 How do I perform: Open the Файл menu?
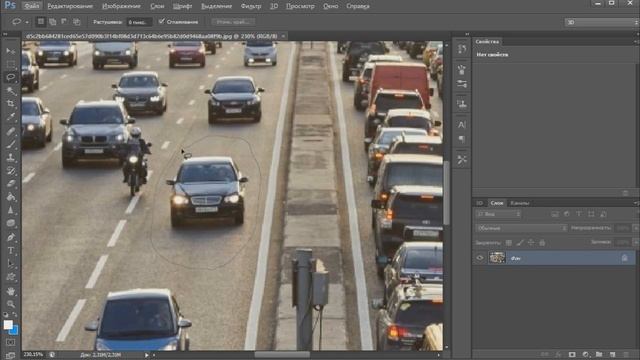31,6
